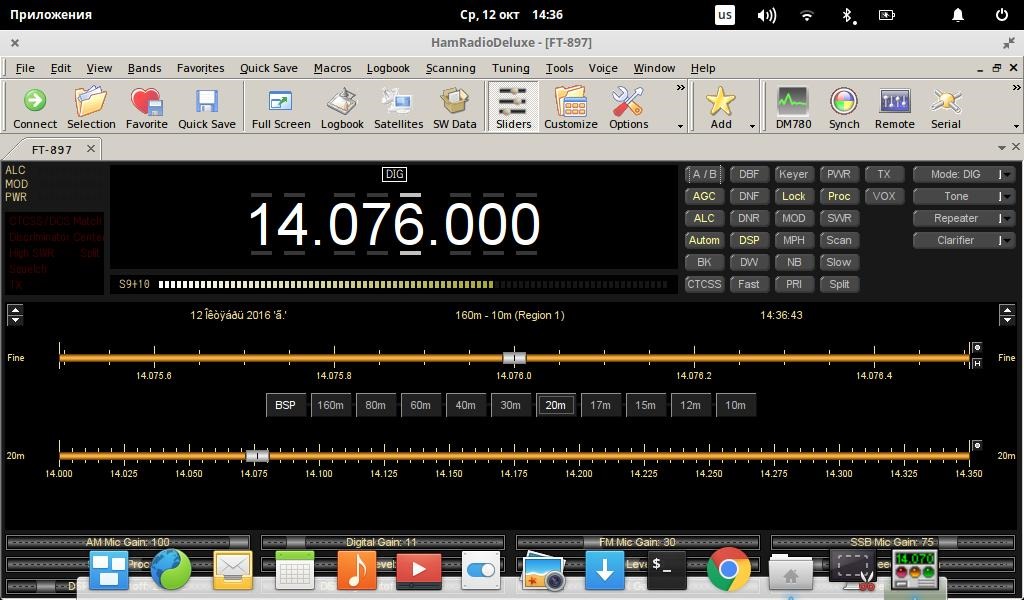Open the tab list dropdown arrow

point(1001,148)
